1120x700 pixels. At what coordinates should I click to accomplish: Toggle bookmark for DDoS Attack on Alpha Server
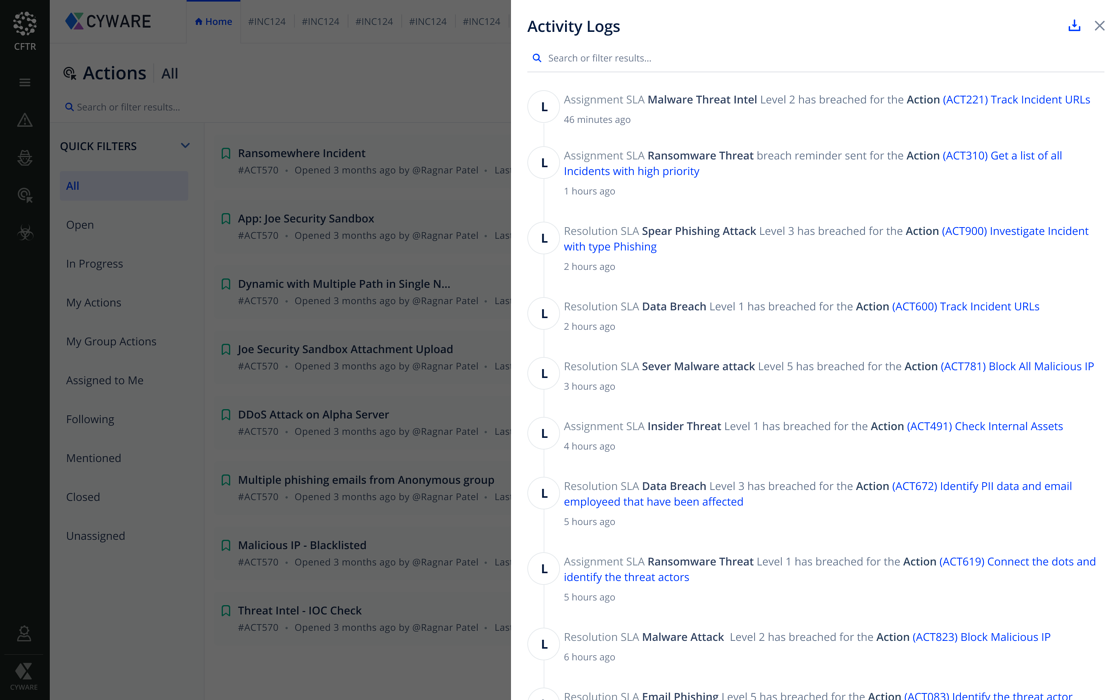pyautogui.click(x=226, y=415)
